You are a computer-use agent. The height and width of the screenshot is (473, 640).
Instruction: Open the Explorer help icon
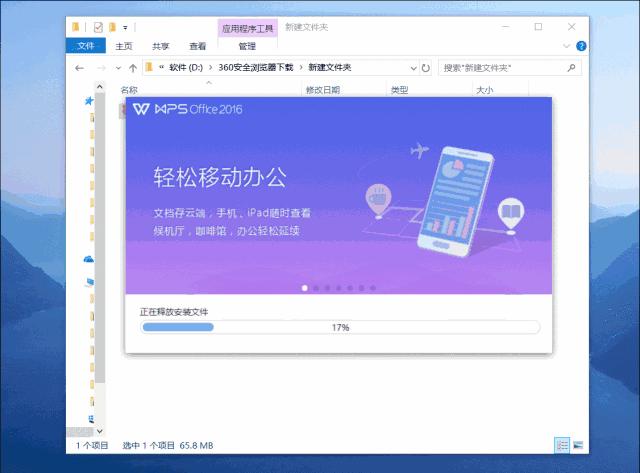click(x=581, y=46)
